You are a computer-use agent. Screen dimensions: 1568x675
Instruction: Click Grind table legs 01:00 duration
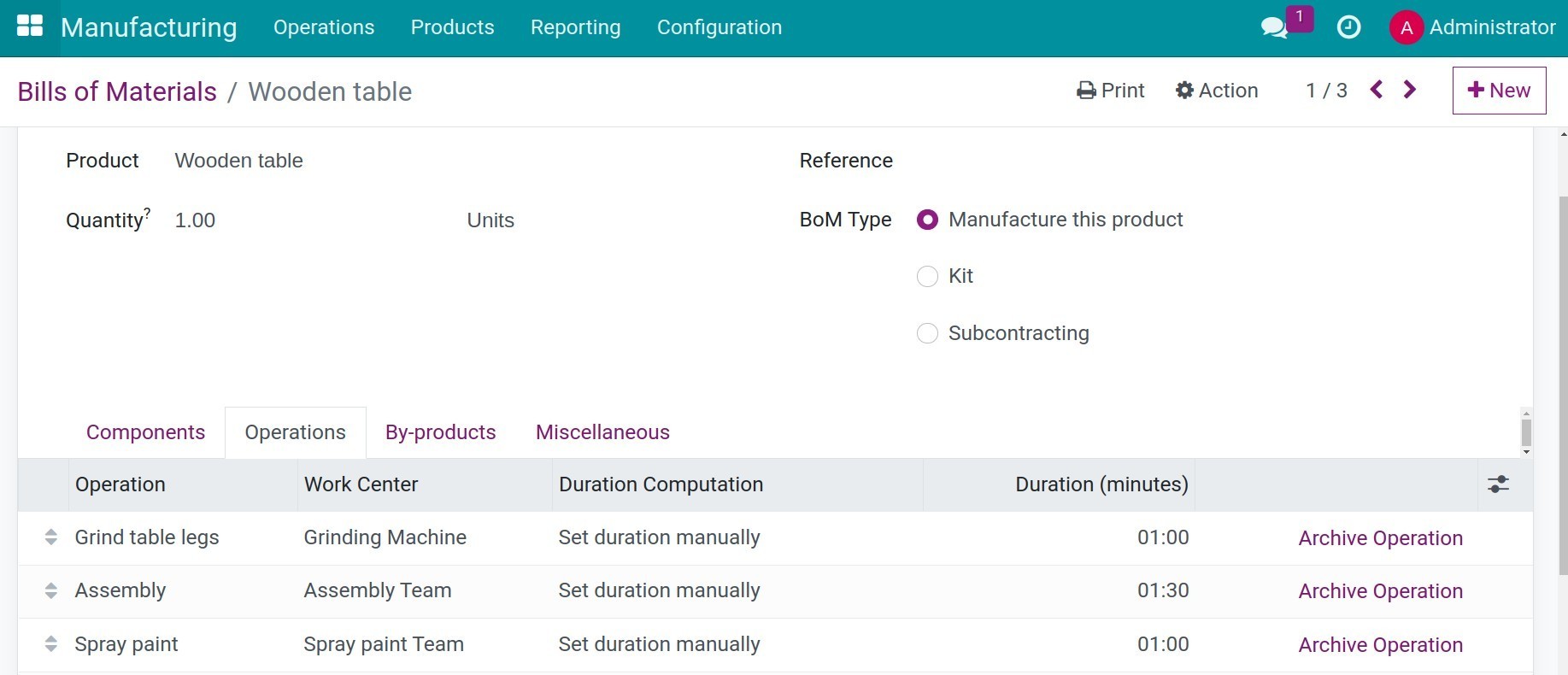coord(1163,537)
